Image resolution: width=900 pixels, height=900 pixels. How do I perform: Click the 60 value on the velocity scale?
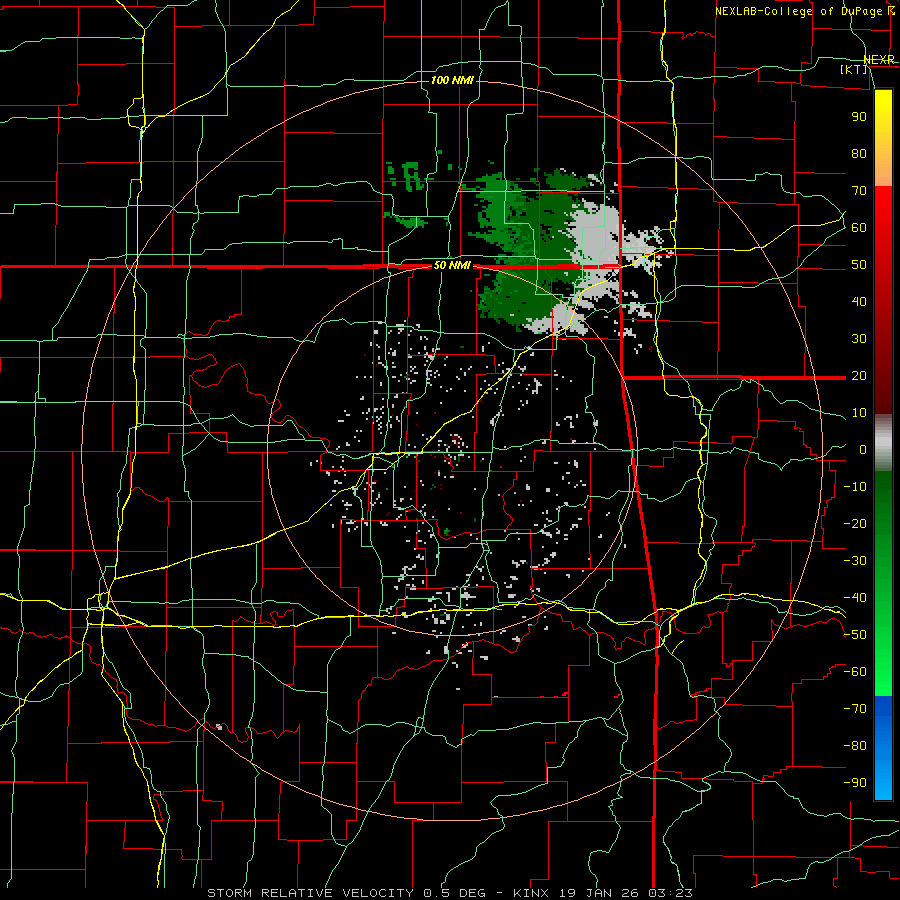tap(859, 228)
